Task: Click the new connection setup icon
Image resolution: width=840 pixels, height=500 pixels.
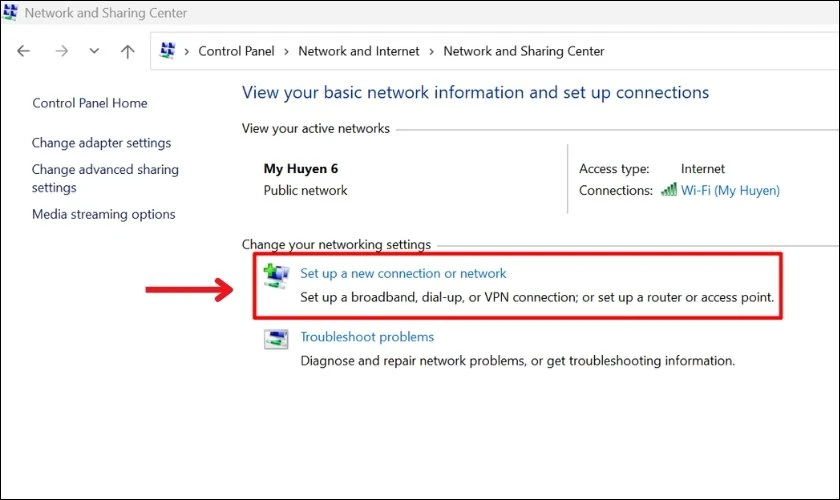Action: click(276, 275)
